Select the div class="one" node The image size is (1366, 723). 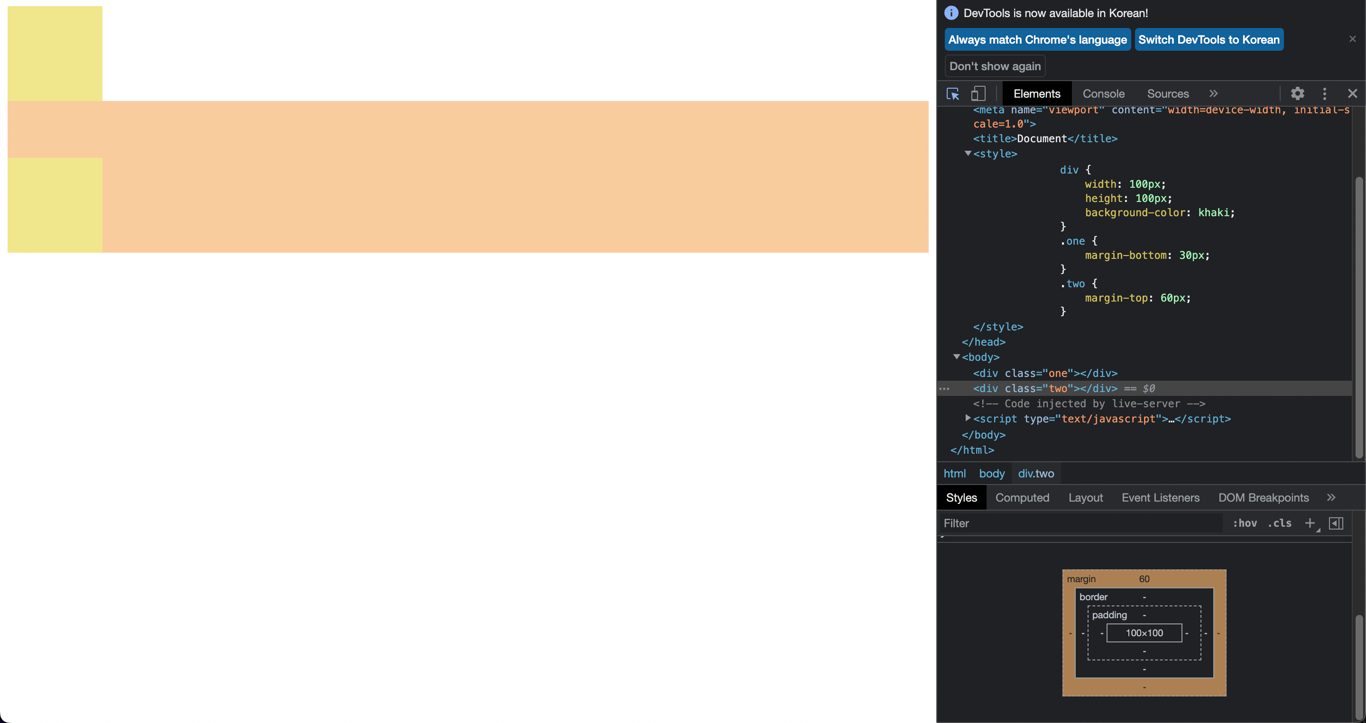[1045, 373]
